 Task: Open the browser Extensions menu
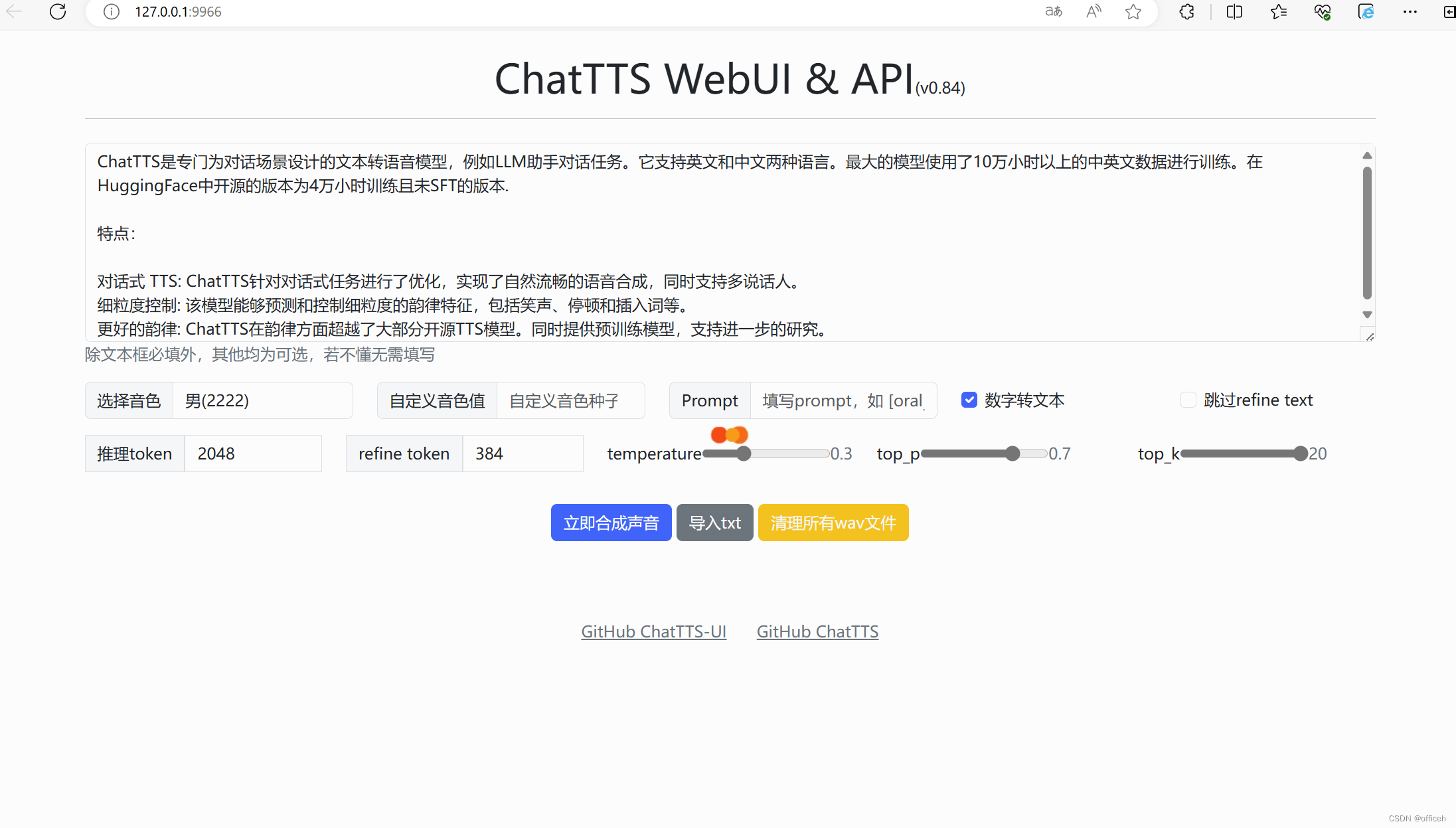[x=1186, y=11]
